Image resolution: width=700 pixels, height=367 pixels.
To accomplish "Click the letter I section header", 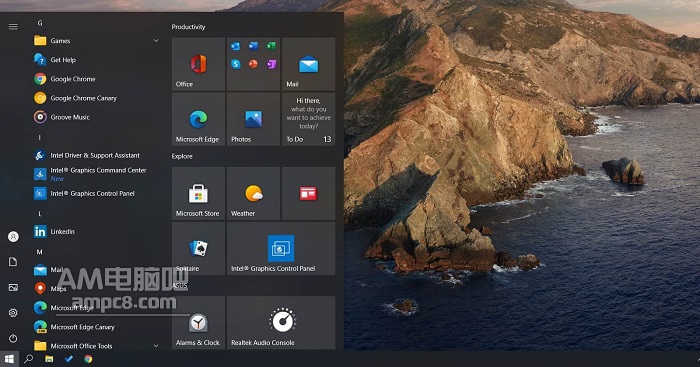I will [x=40, y=138].
